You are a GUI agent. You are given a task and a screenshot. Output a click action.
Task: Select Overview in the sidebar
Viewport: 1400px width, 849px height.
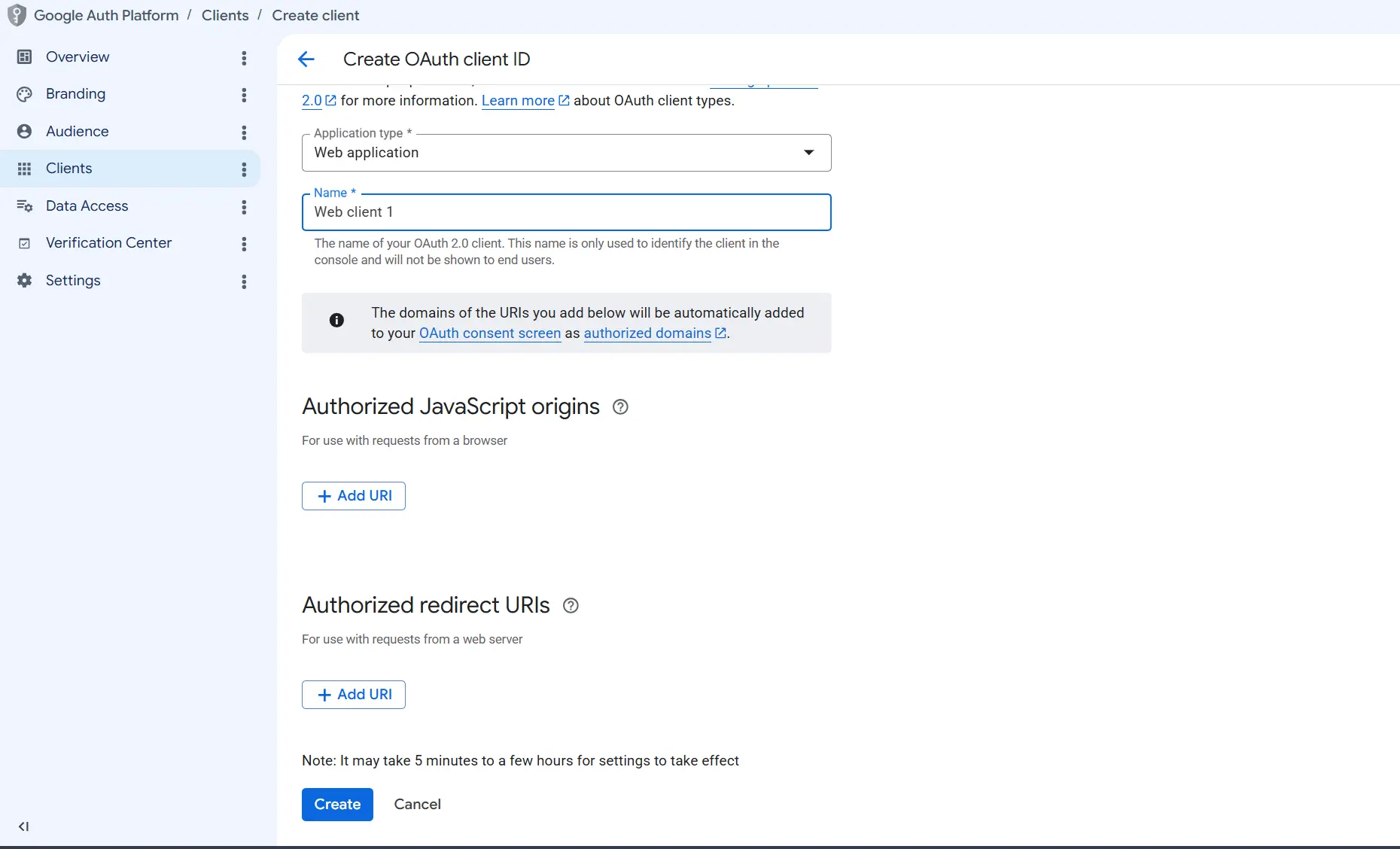click(78, 57)
